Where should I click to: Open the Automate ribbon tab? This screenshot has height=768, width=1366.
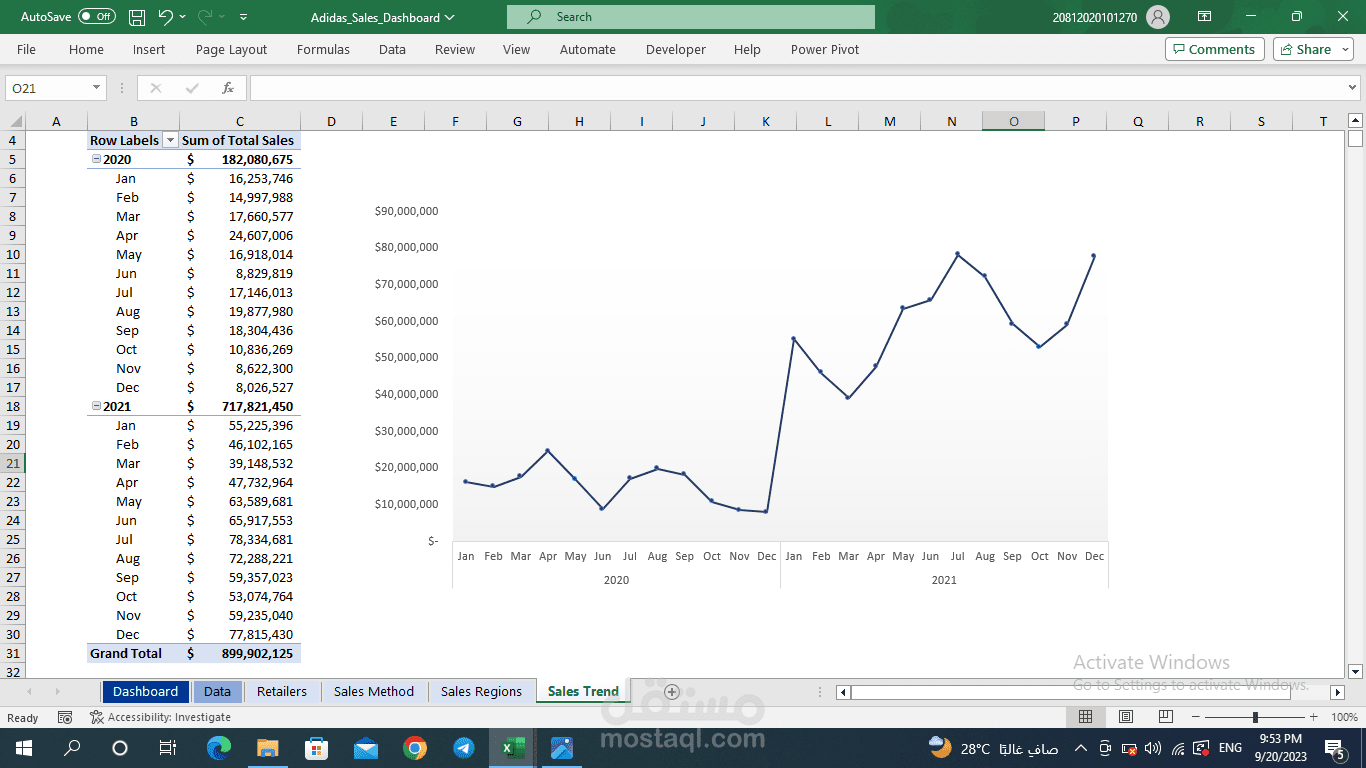point(588,49)
